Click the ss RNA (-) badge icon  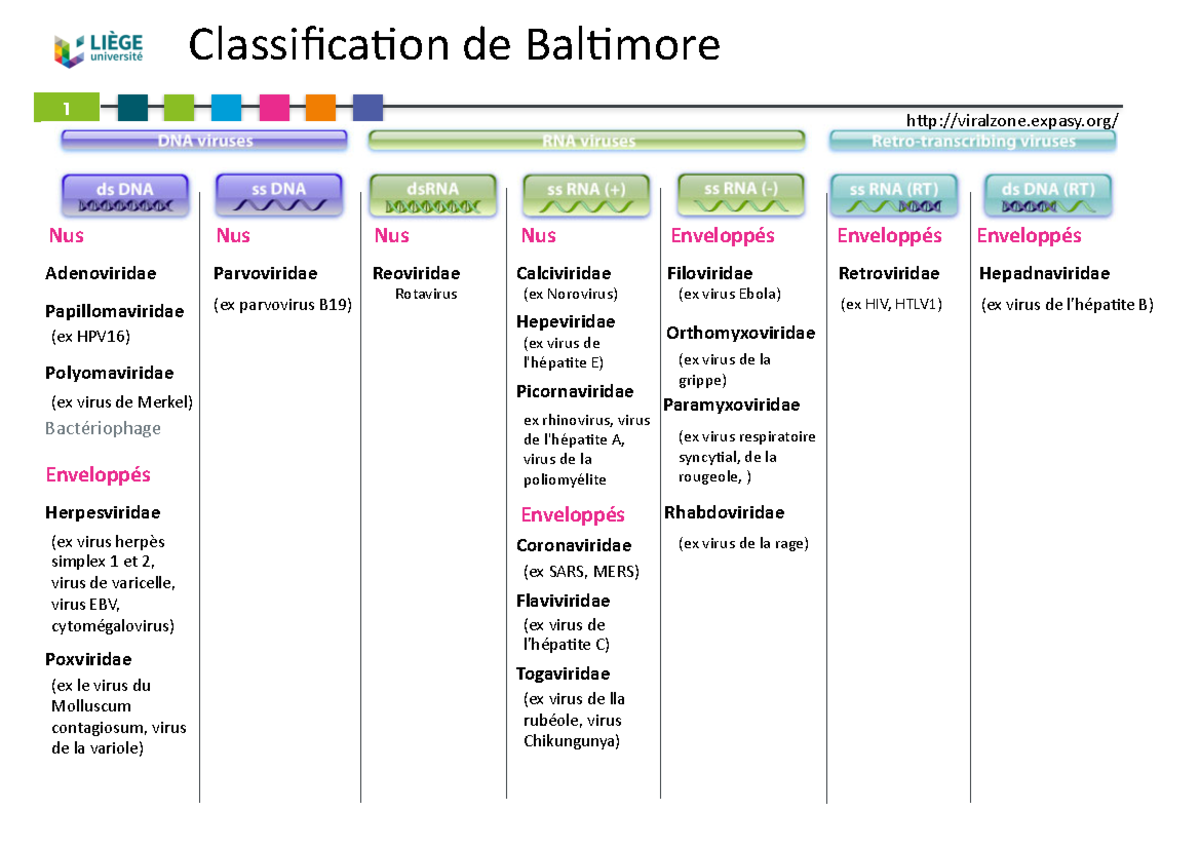coord(740,204)
